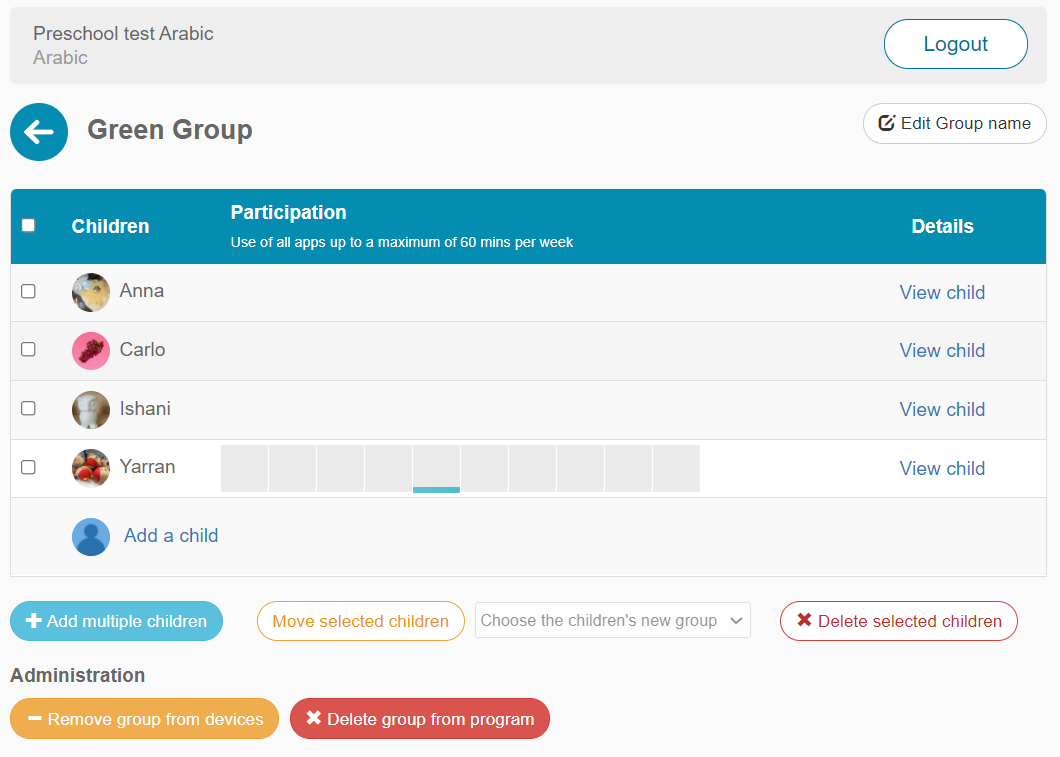Image resolution: width=1060 pixels, height=757 pixels.
Task: Click Yarran's berries avatar
Action: tap(90, 468)
